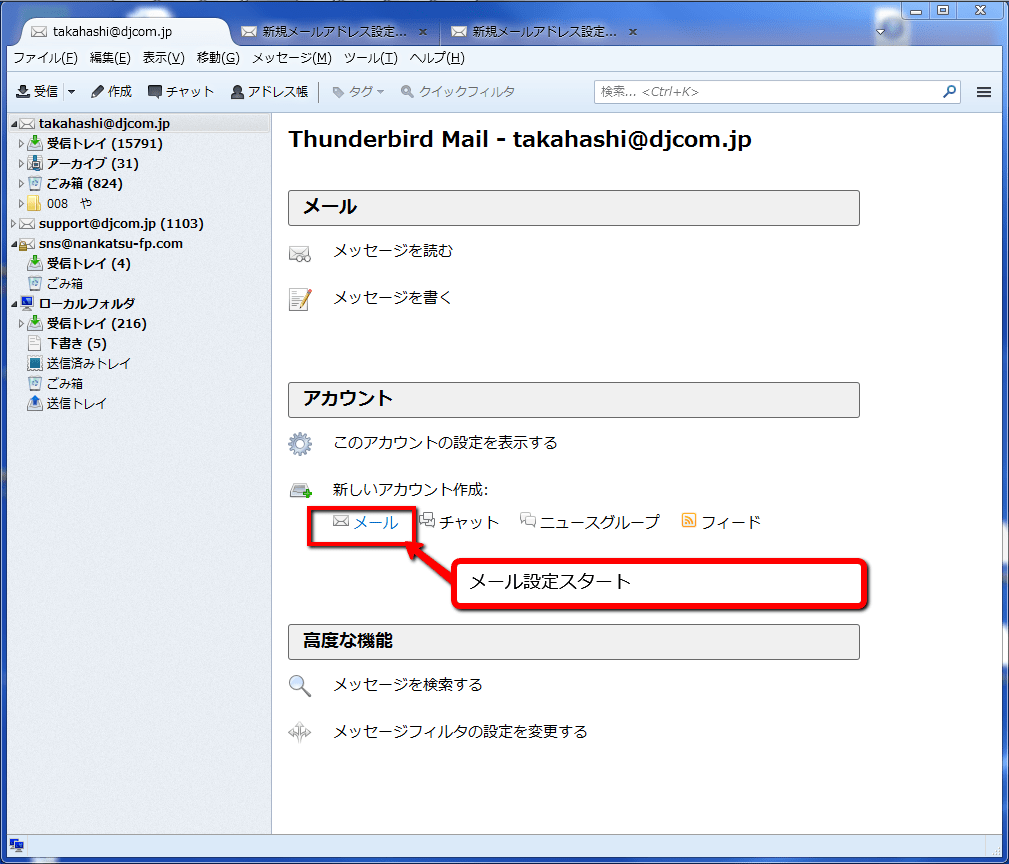Activate the クイックフィルタ toolbar icon
1009x864 pixels.
(460, 91)
